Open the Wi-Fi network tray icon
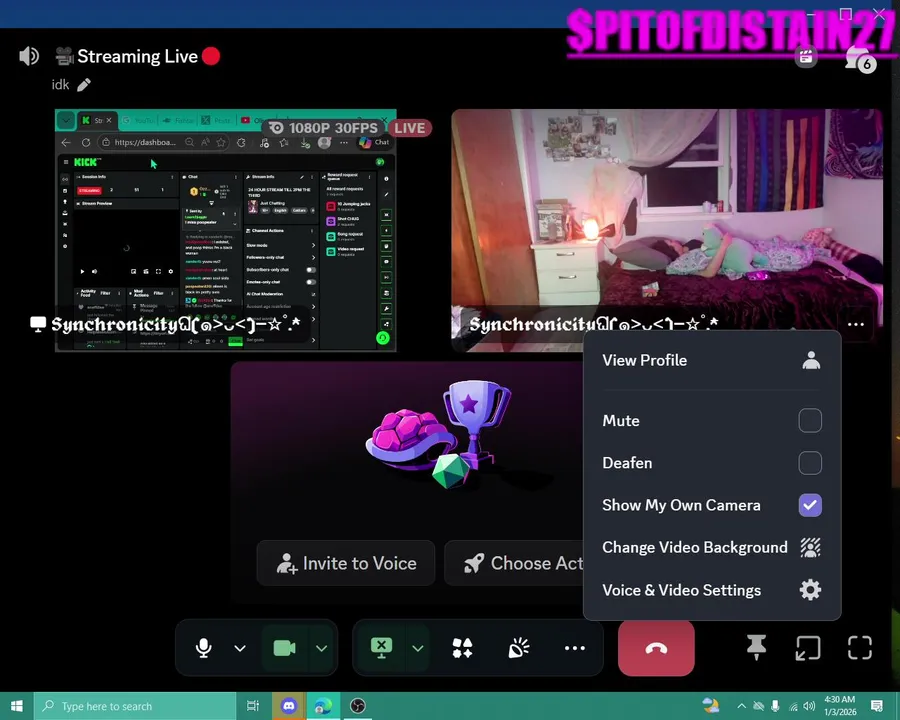 793,706
